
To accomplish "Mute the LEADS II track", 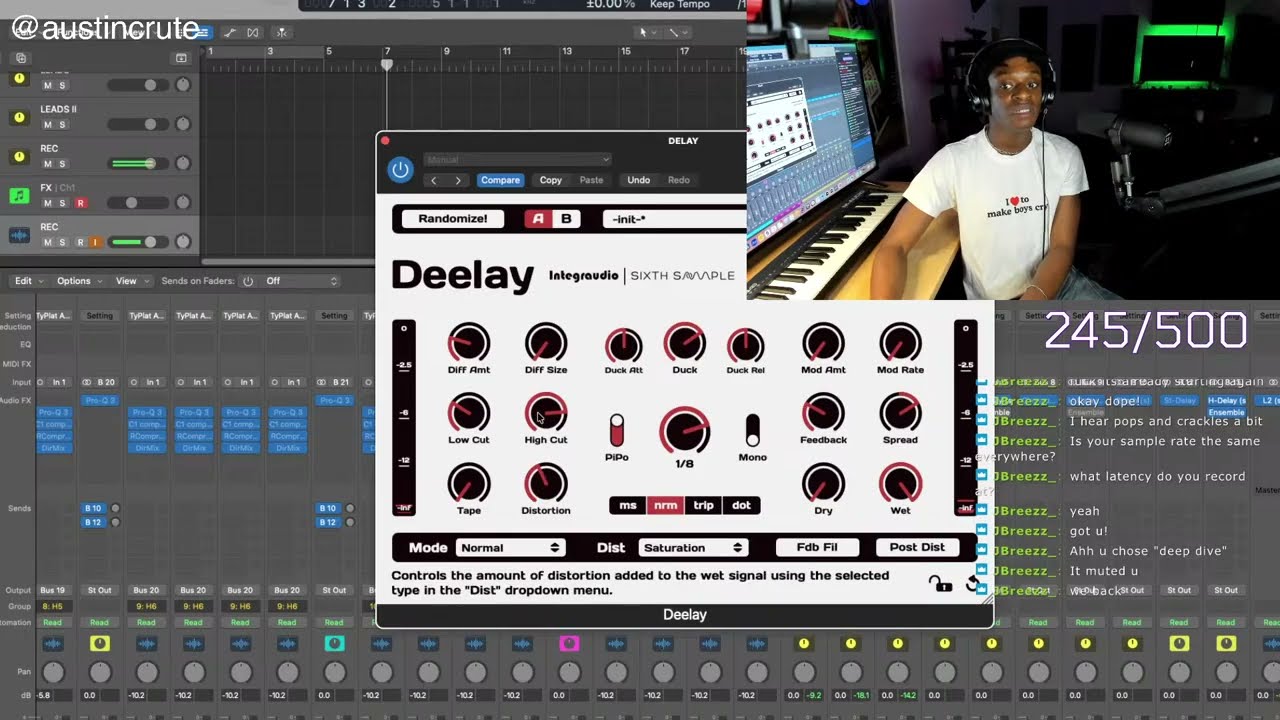I will point(47,125).
